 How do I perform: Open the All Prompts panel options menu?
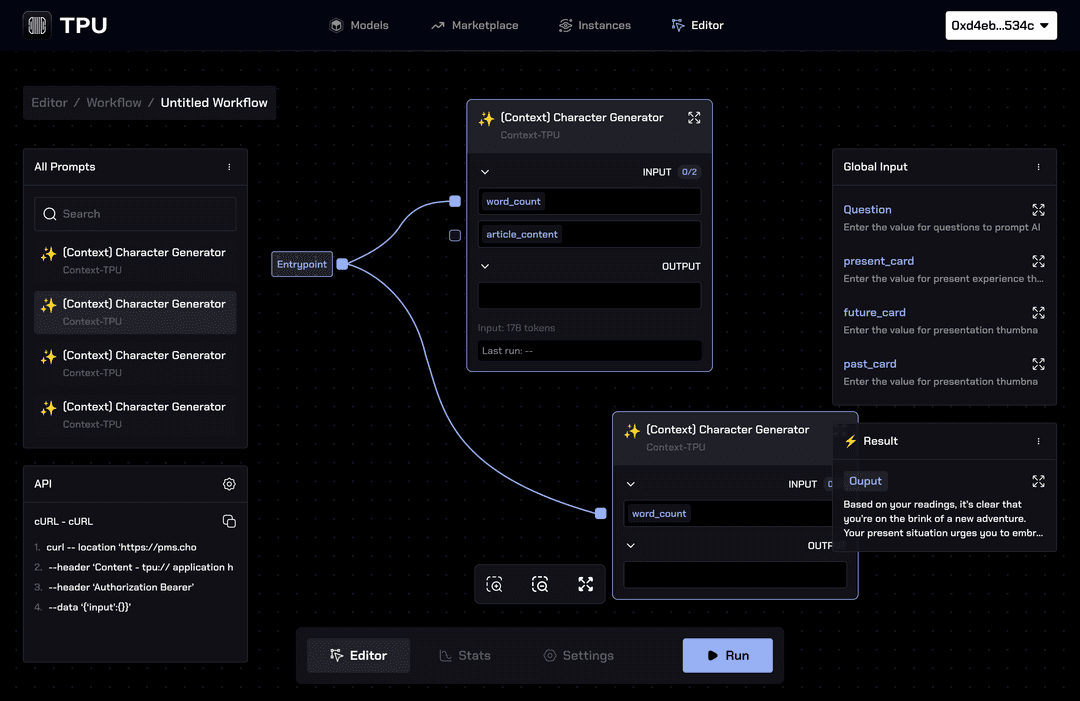pyautogui.click(x=229, y=167)
